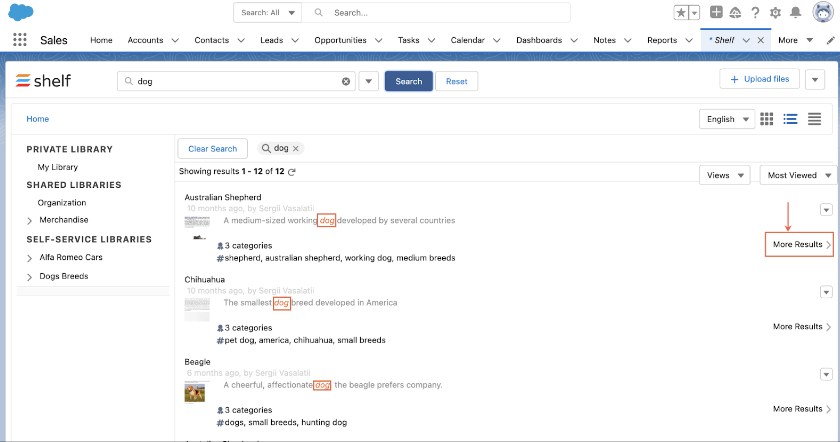Open Chihuahua row actions dropdown
The height and width of the screenshot is (442, 840).
click(x=826, y=292)
